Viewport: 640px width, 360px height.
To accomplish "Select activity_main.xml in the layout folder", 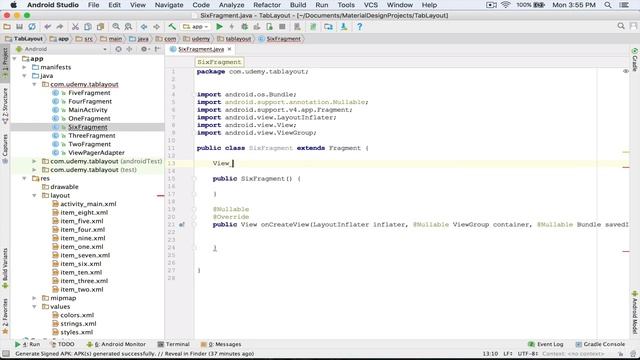I will tap(88, 204).
